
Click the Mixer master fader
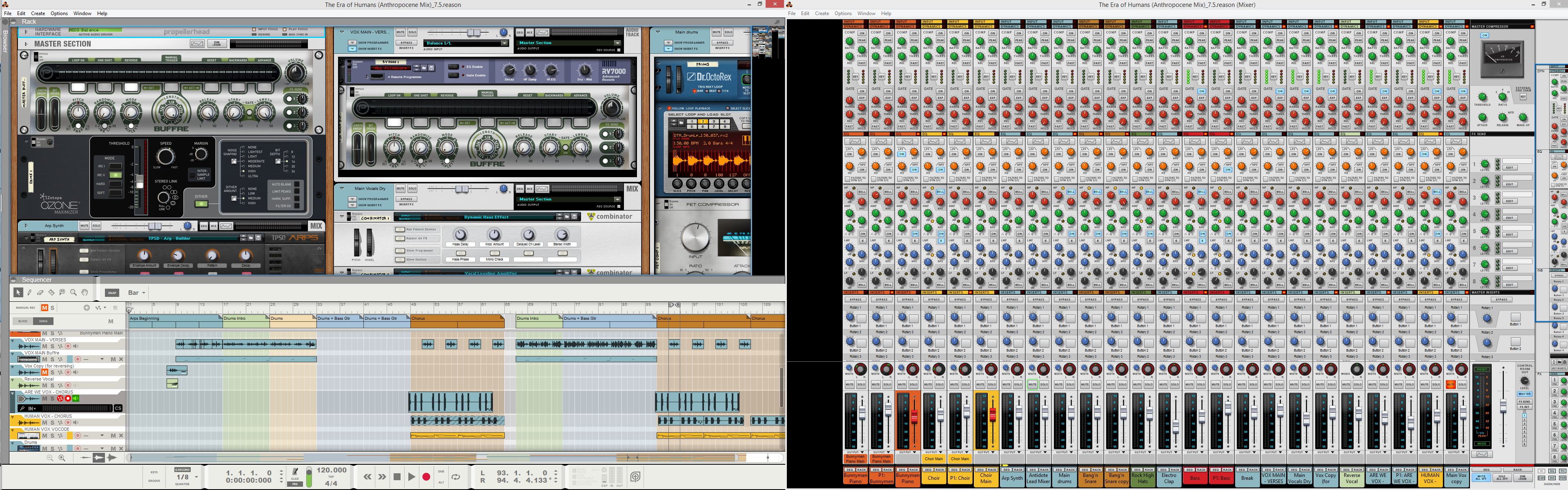(x=1503, y=405)
